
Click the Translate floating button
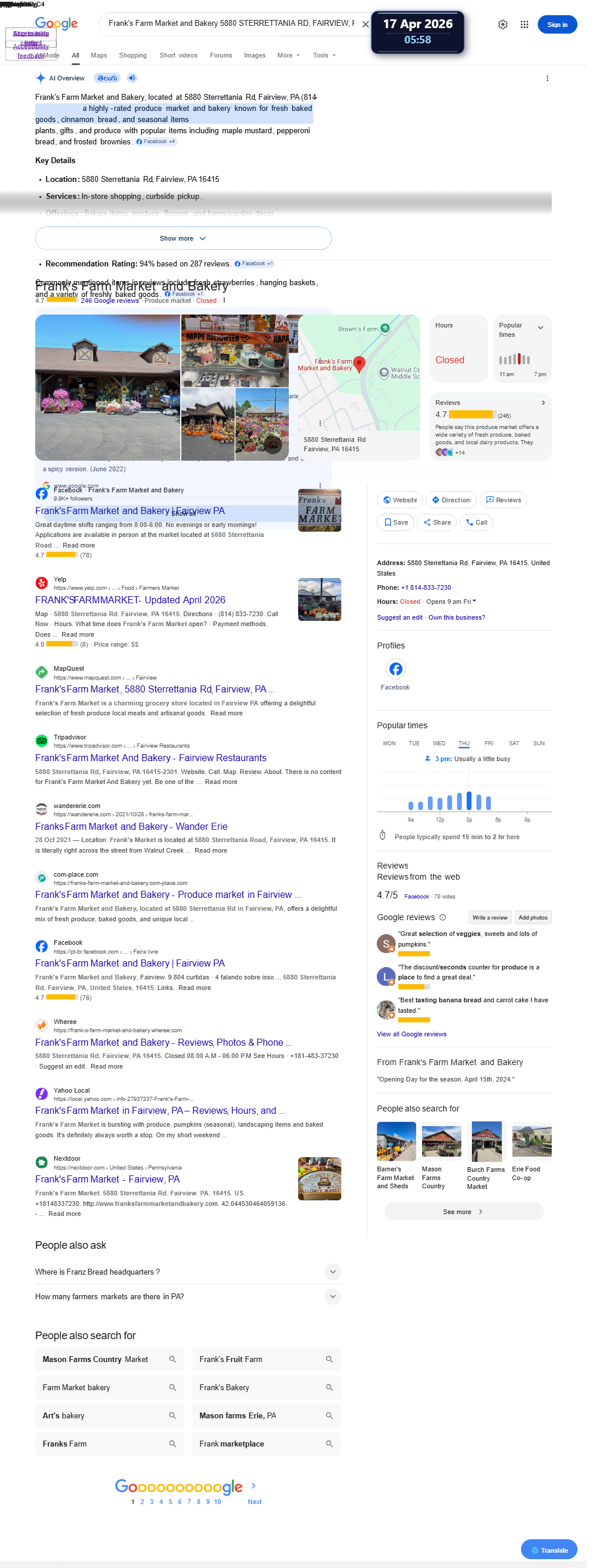pyautogui.click(x=549, y=1550)
